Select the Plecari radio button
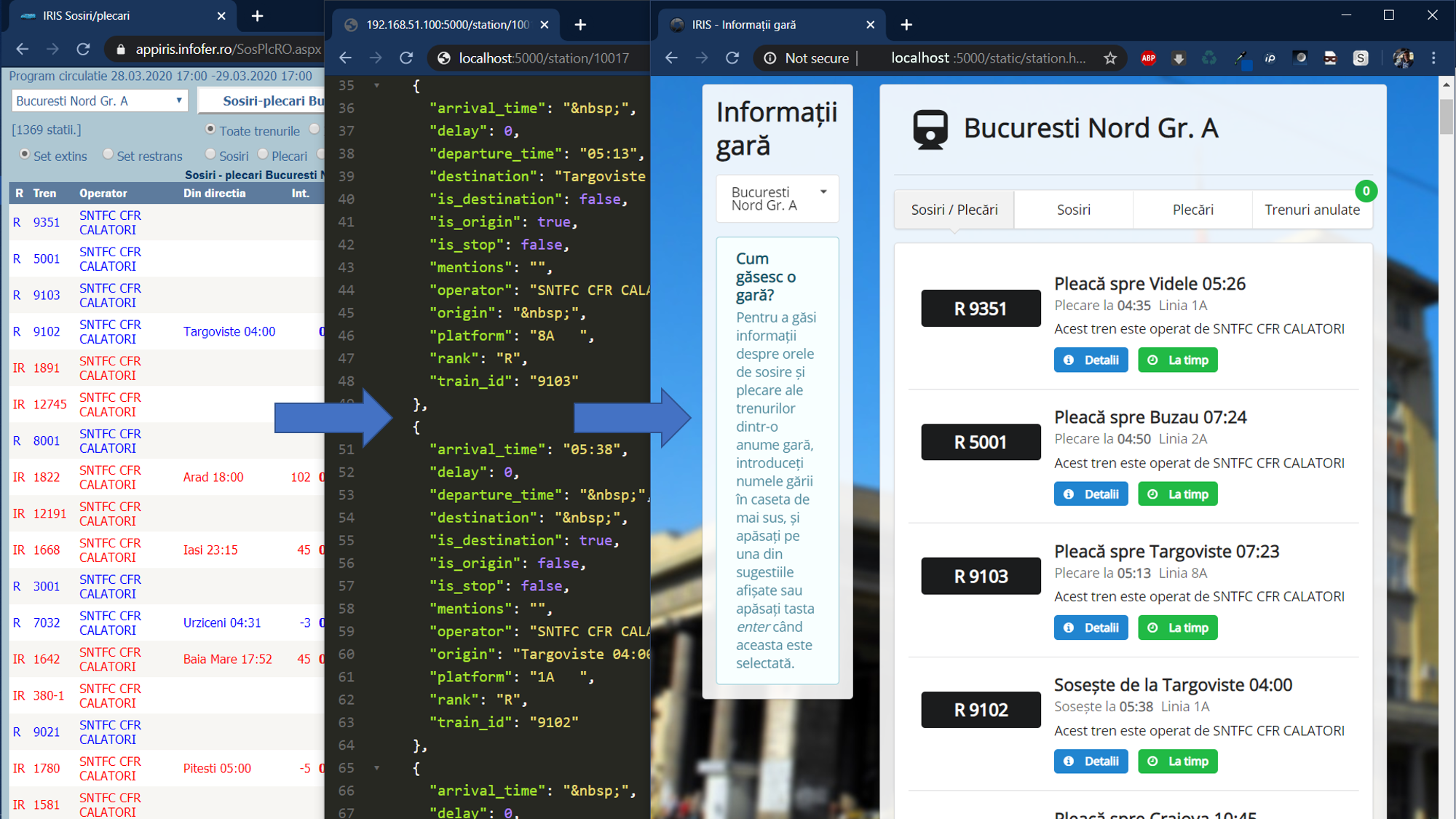Screen dimensions: 1456x819 263,154
